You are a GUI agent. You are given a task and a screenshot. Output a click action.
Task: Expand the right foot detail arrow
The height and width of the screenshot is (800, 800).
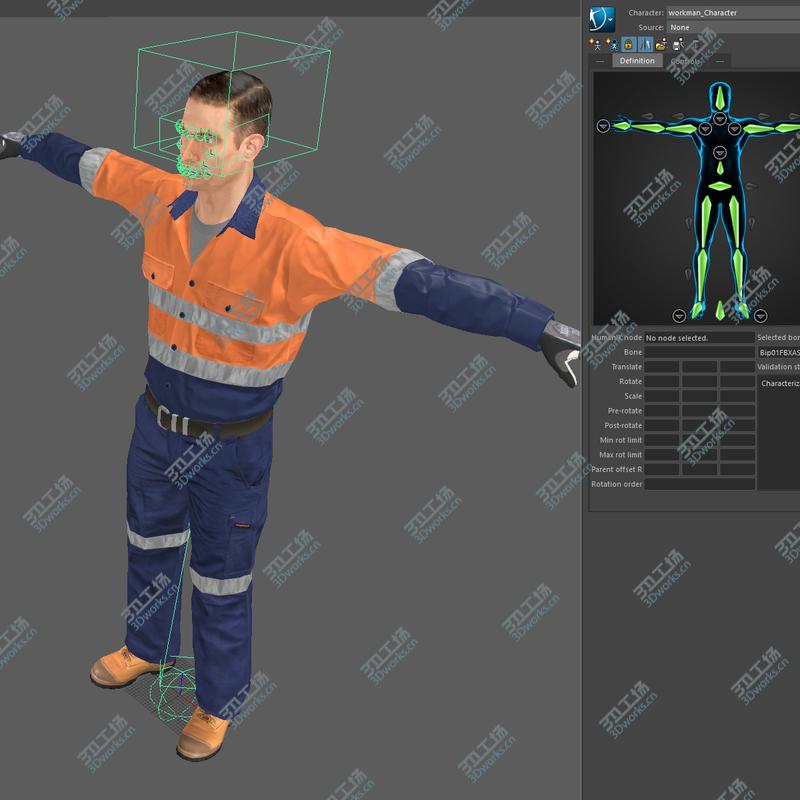coord(679,316)
